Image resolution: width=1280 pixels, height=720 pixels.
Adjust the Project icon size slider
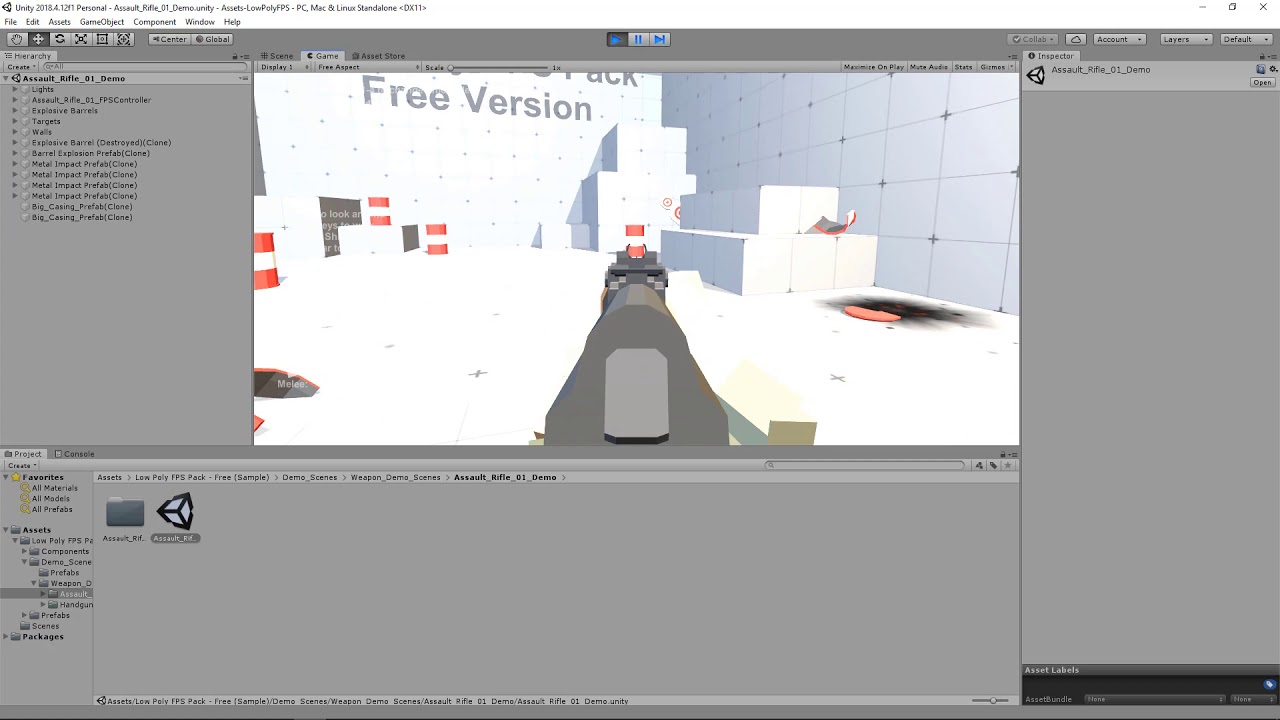[x=991, y=701]
